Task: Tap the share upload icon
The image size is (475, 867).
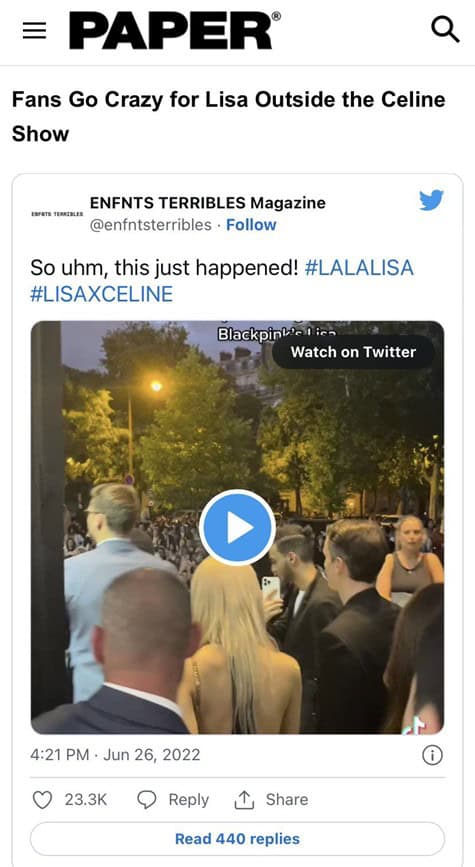Action: tap(244, 800)
